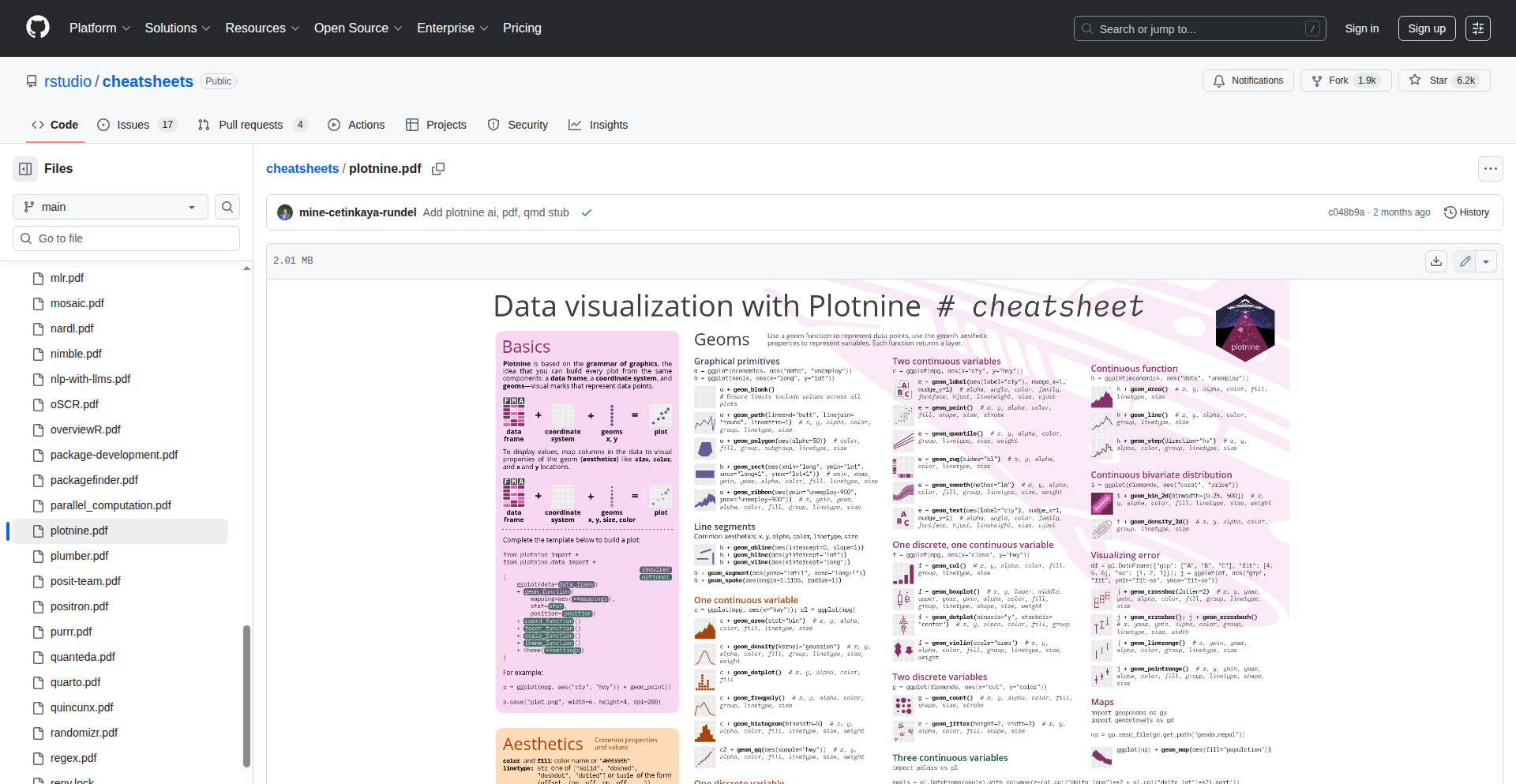1516x784 pixels.
Task: Open the edit options caret dropdown
Action: coord(1487,261)
